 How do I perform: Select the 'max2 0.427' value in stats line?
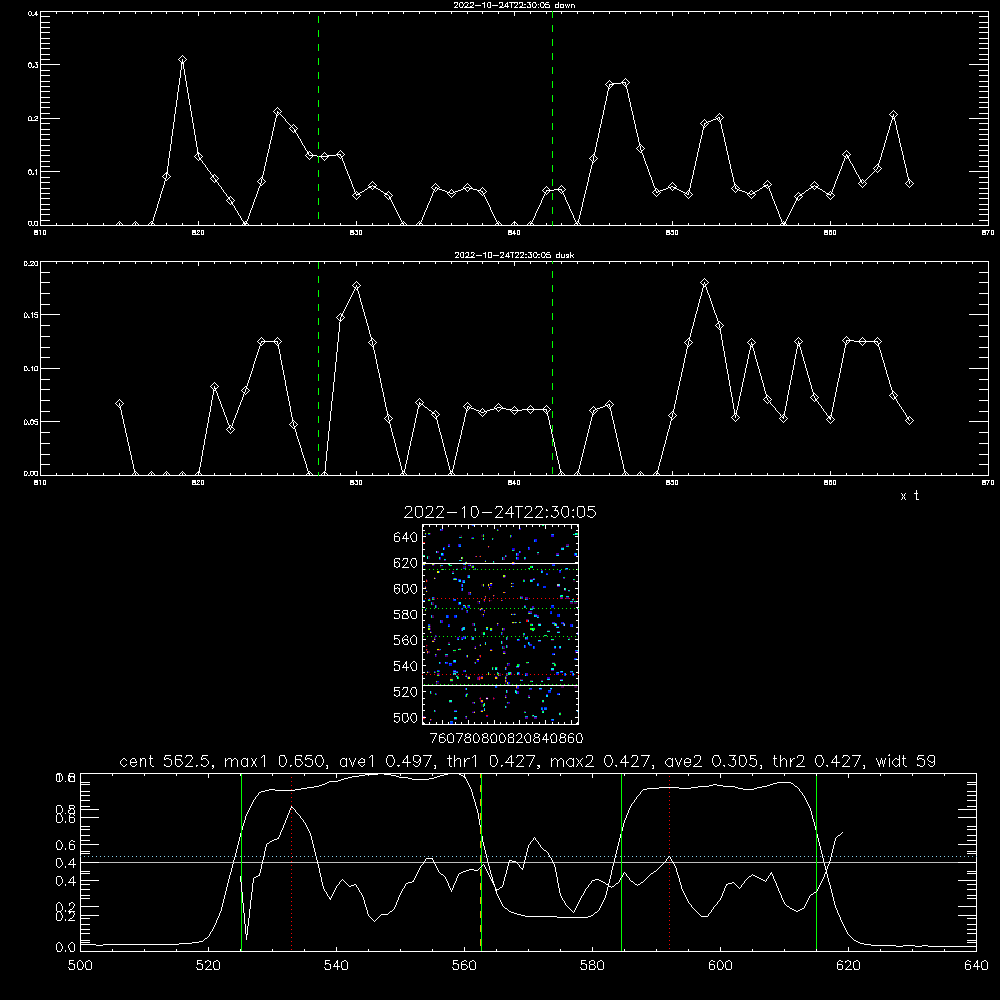(601, 761)
